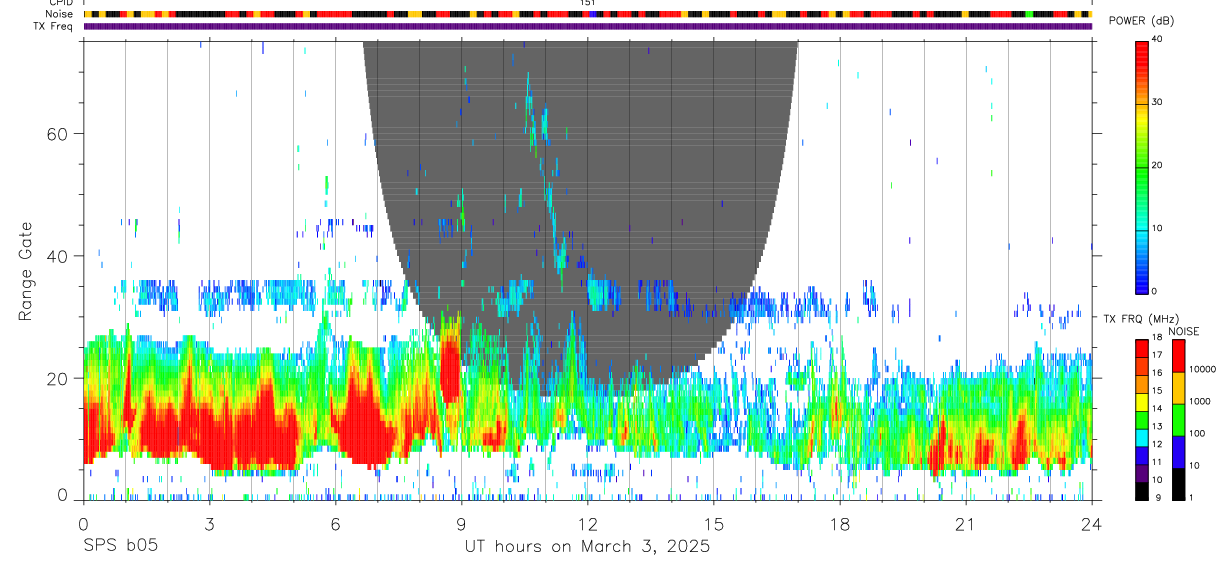The height and width of the screenshot is (567, 1228).
Task: Click the 24 tick on the UT hours axis
Action: tap(1091, 524)
